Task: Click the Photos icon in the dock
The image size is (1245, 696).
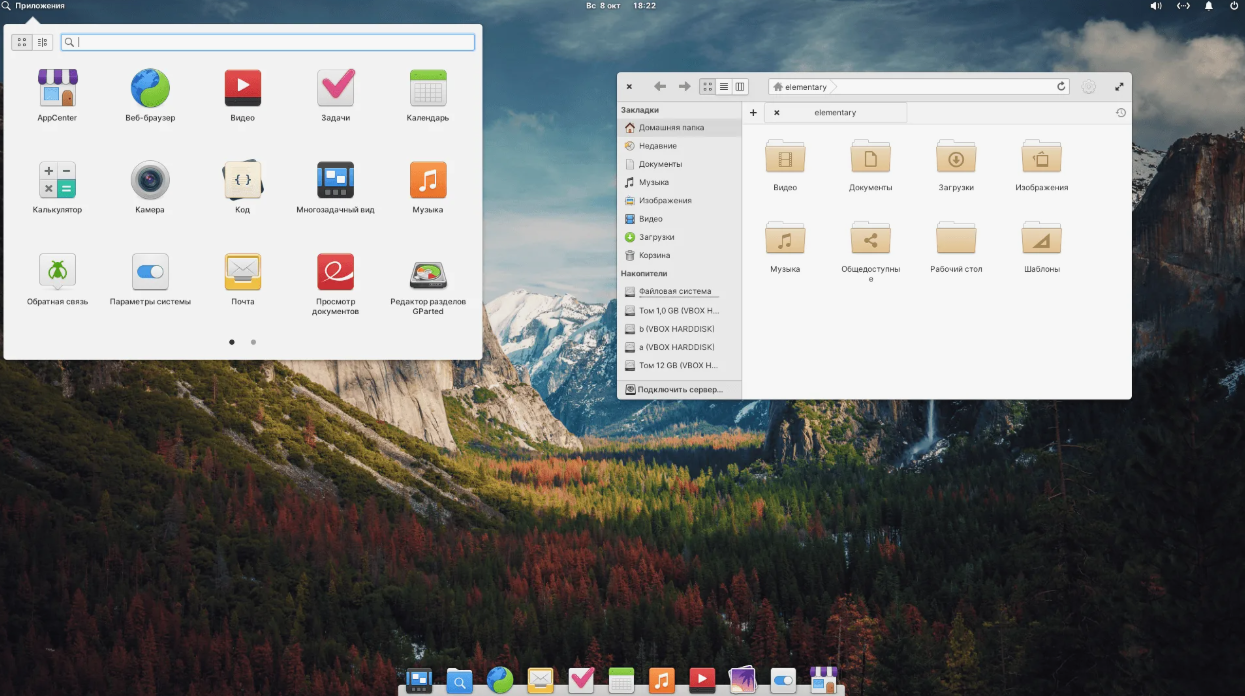Action: point(742,680)
